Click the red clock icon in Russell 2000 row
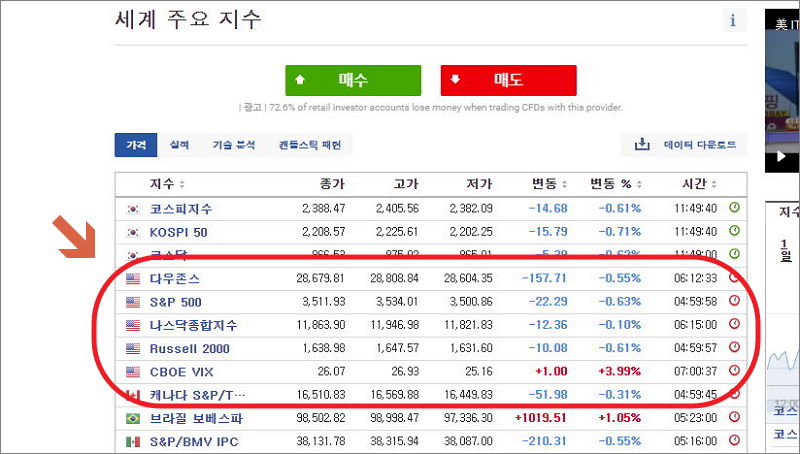This screenshot has height=454, width=800. click(734, 347)
